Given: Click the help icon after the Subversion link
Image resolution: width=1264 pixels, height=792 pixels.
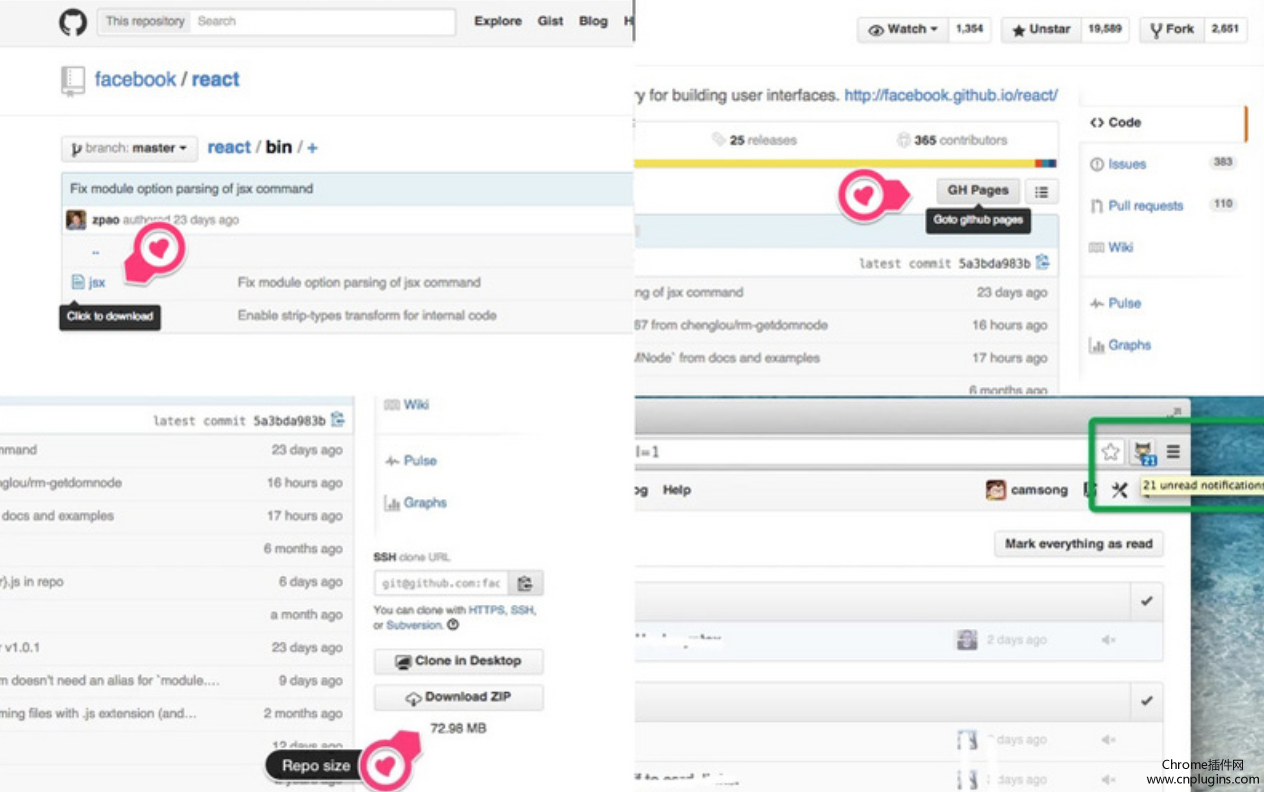Looking at the screenshot, I should (x=453, y=625).
